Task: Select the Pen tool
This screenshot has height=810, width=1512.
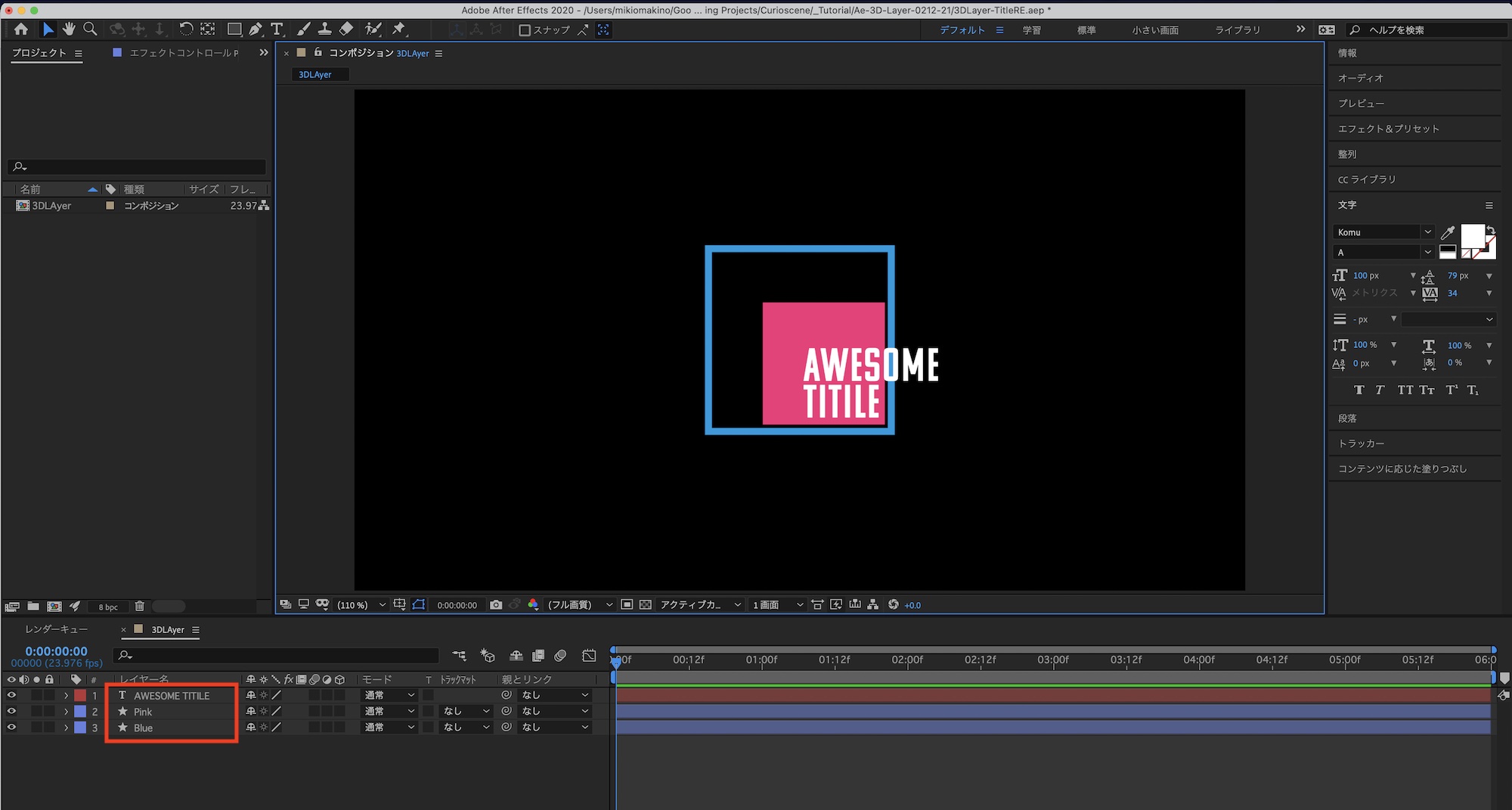Action: point(256,29)
